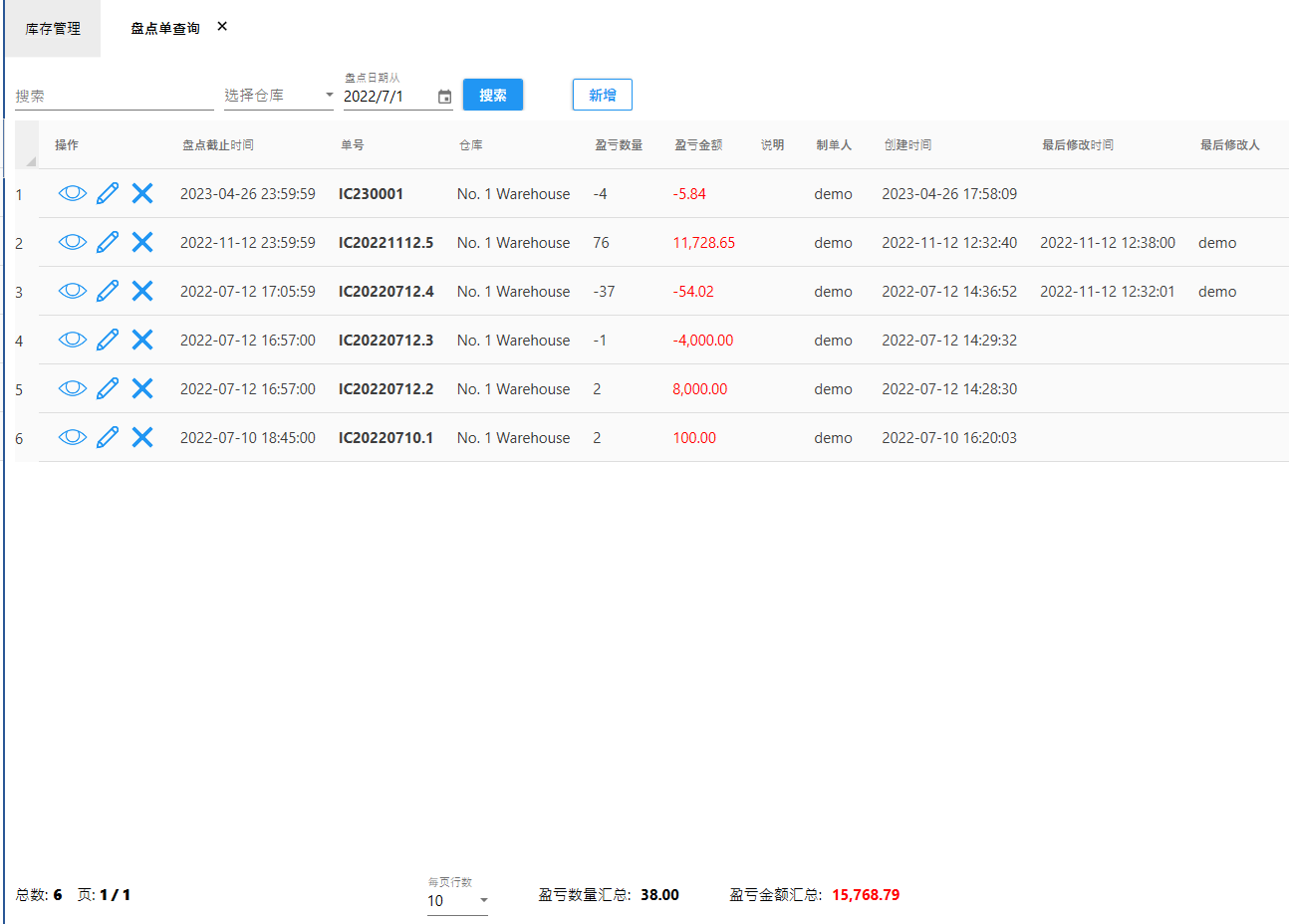The height and width of the screenshot is (924, 1289).
Task: Click the eye icon for IC20220712.3
Action: 72,340
